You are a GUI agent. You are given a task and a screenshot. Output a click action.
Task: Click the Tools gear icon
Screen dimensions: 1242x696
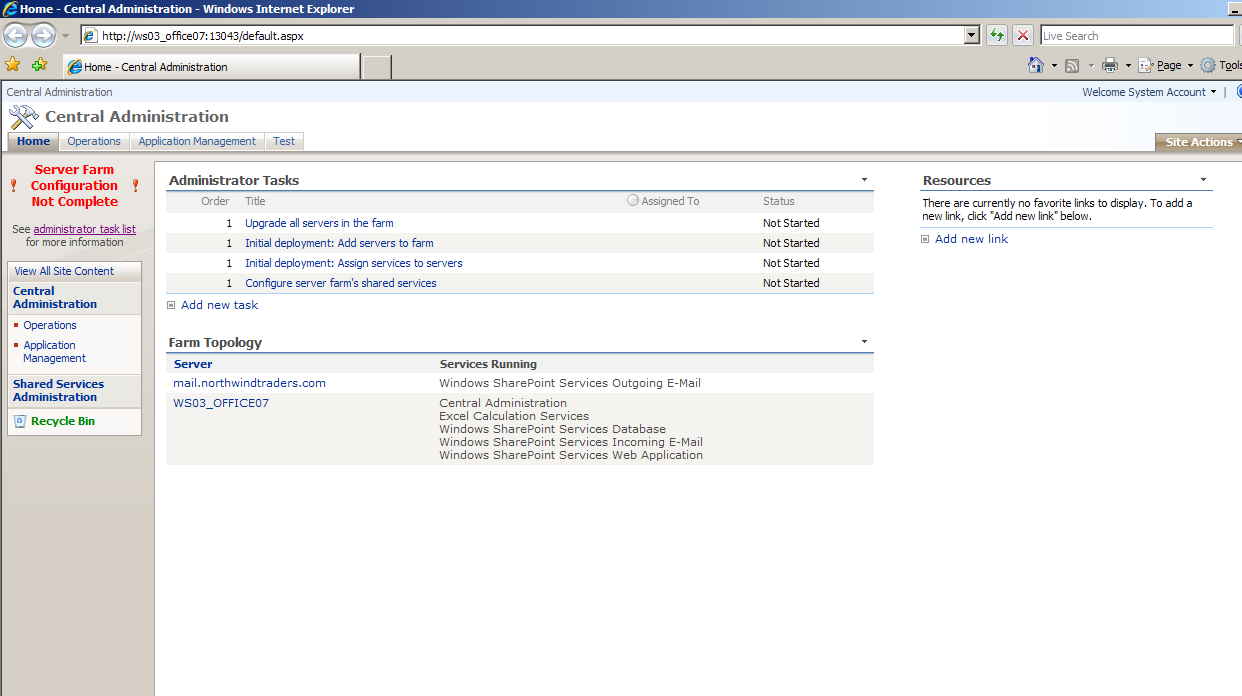click(1208, 65)
